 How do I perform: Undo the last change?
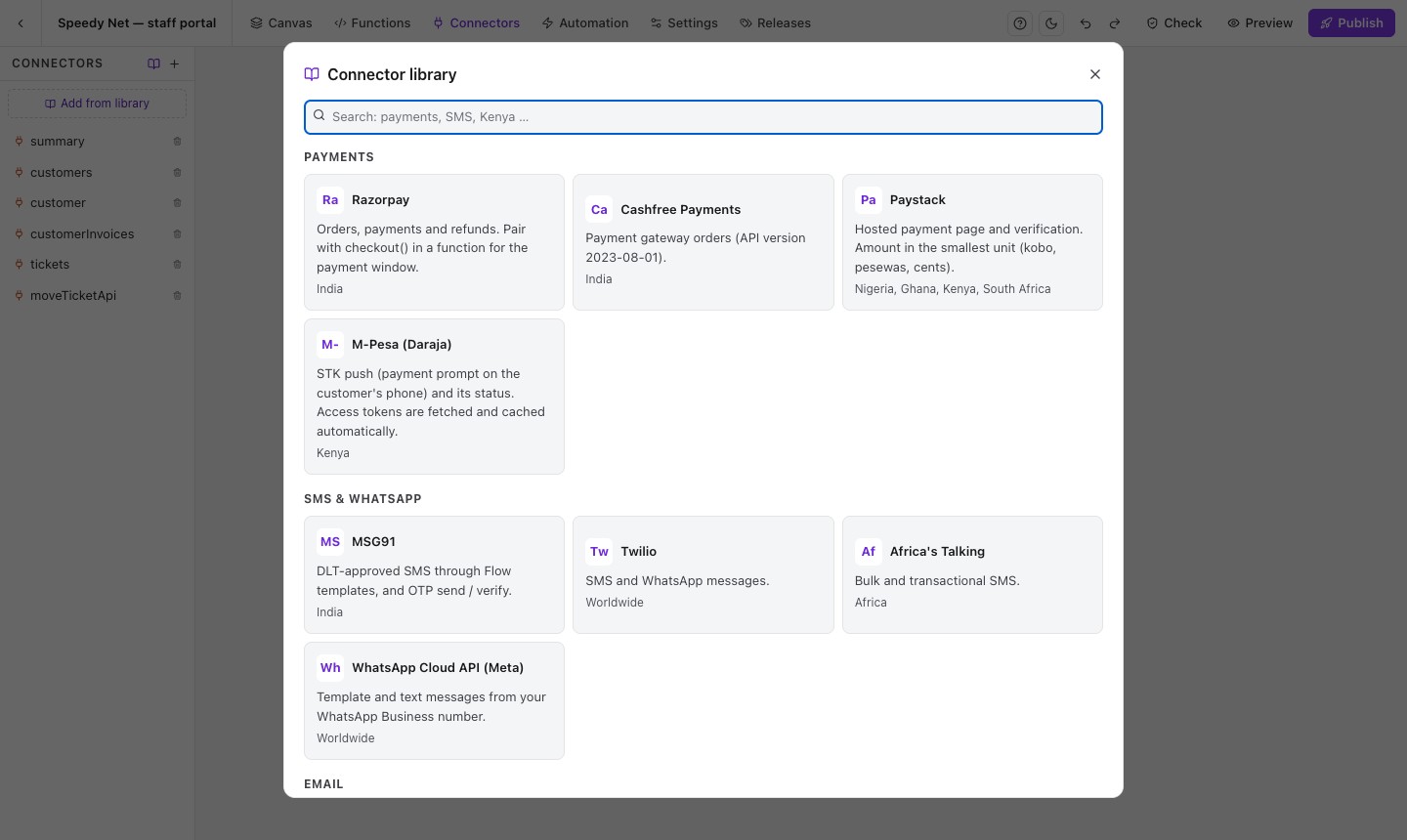(x=1086, y=23)
